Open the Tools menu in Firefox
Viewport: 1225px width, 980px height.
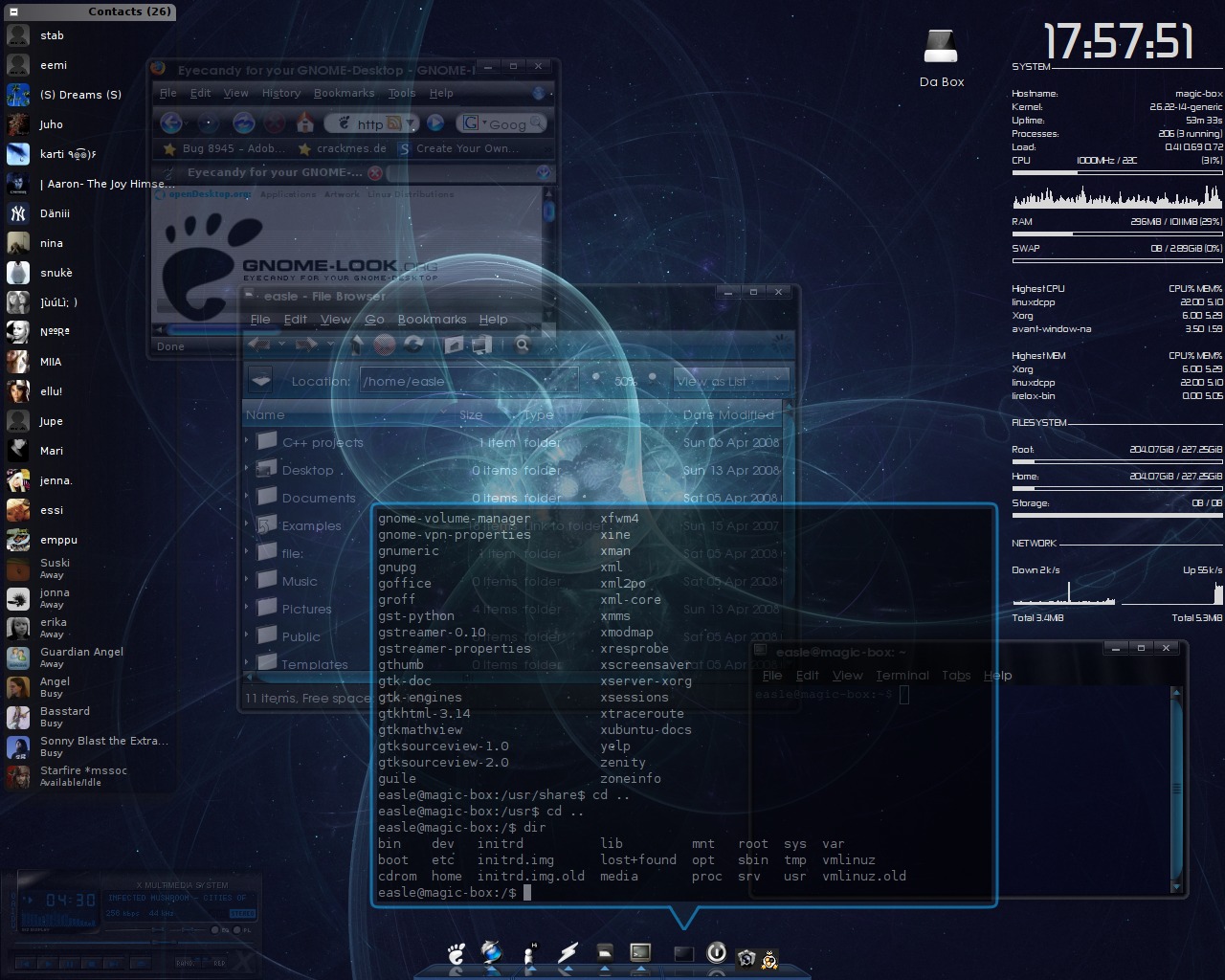[x=402, y=93]
